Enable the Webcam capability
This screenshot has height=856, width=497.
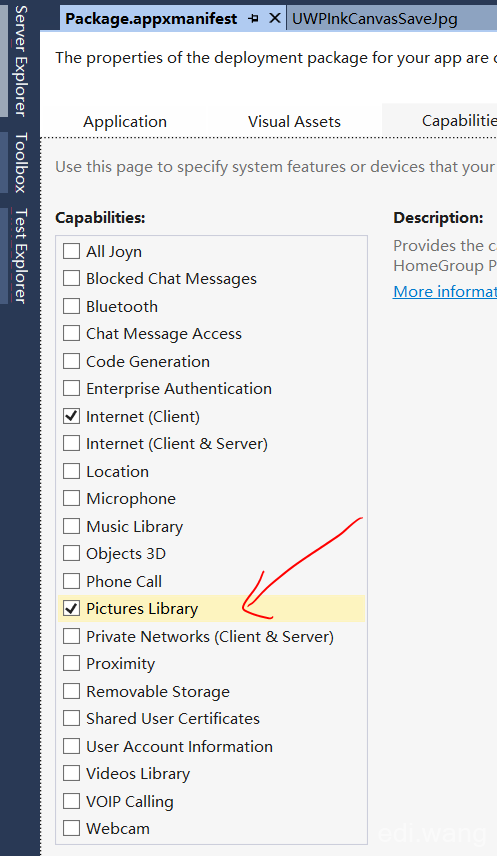72,828
